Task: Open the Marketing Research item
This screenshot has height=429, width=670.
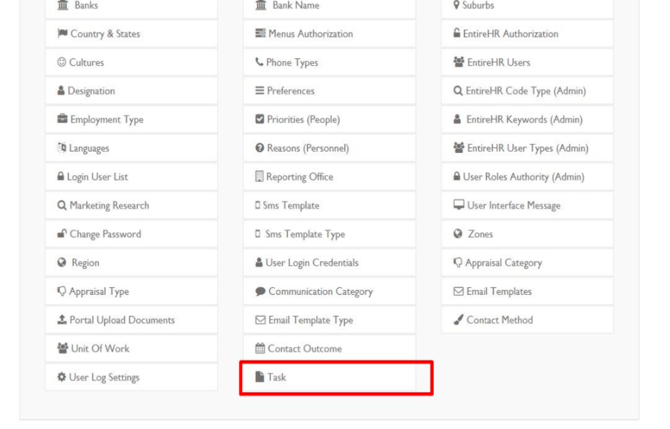Action: [x=131, y=205]
